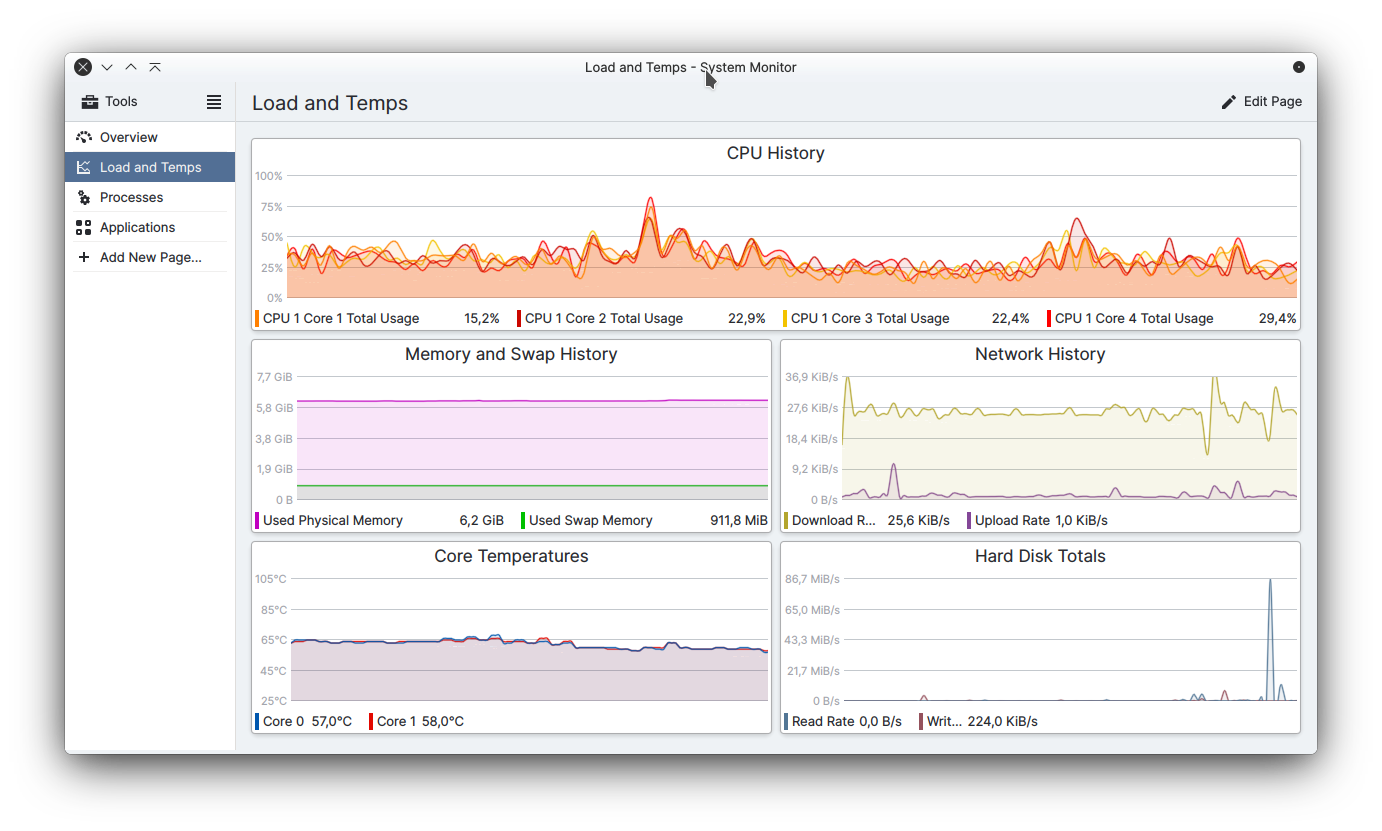
Task: Switch to the Applications page
Action: 150,227
